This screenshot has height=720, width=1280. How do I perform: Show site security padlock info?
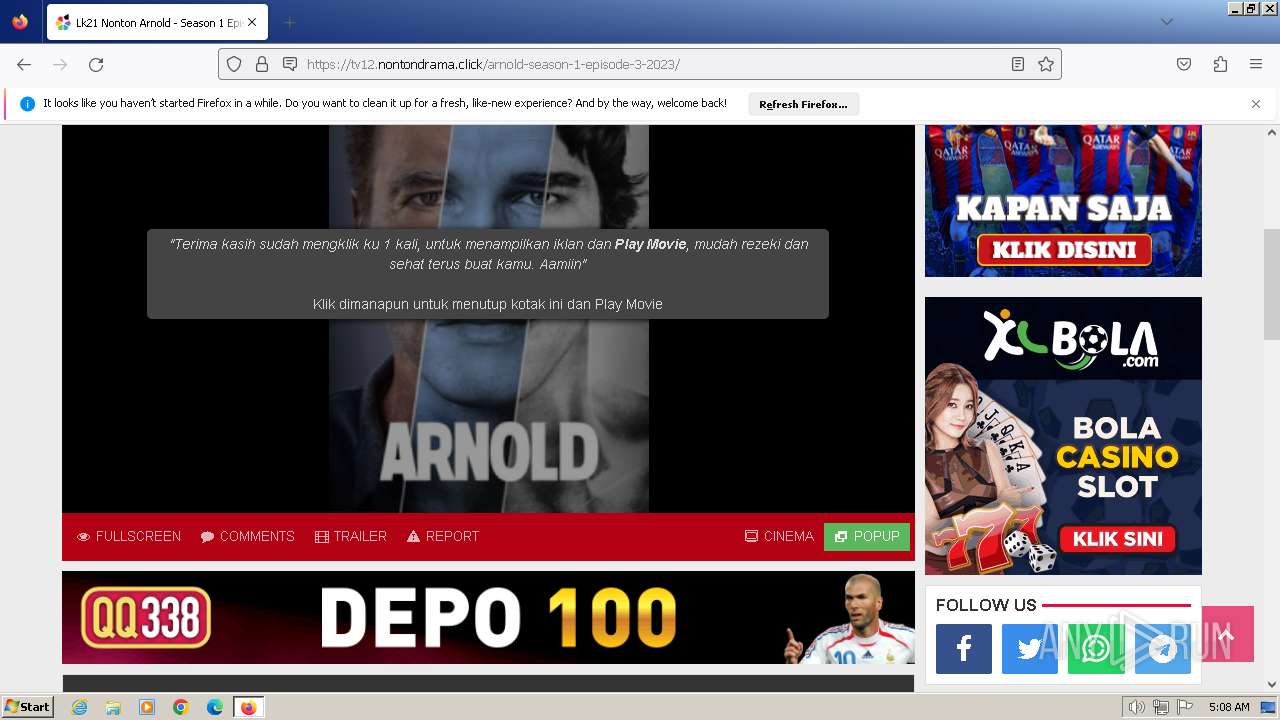point(262,64)
